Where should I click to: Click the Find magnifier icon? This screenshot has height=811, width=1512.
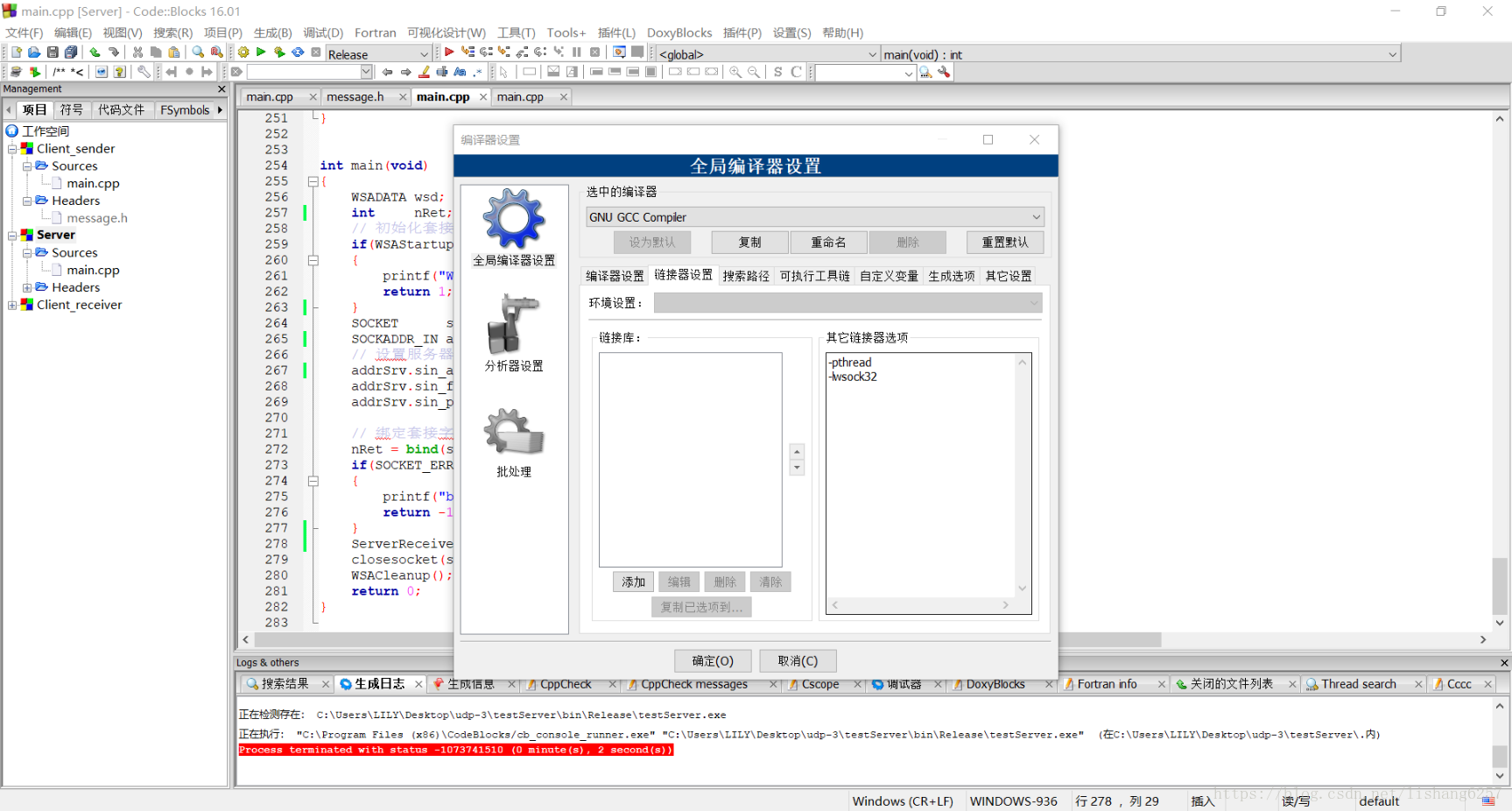click(x=198, y=53)
